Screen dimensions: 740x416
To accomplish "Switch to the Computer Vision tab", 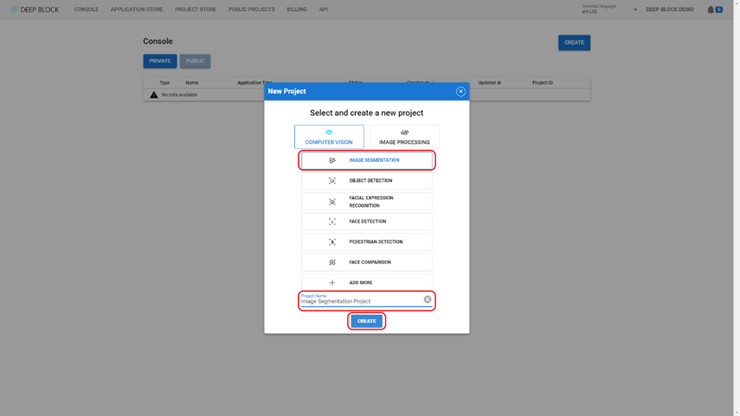I will [x=329, y=137].
